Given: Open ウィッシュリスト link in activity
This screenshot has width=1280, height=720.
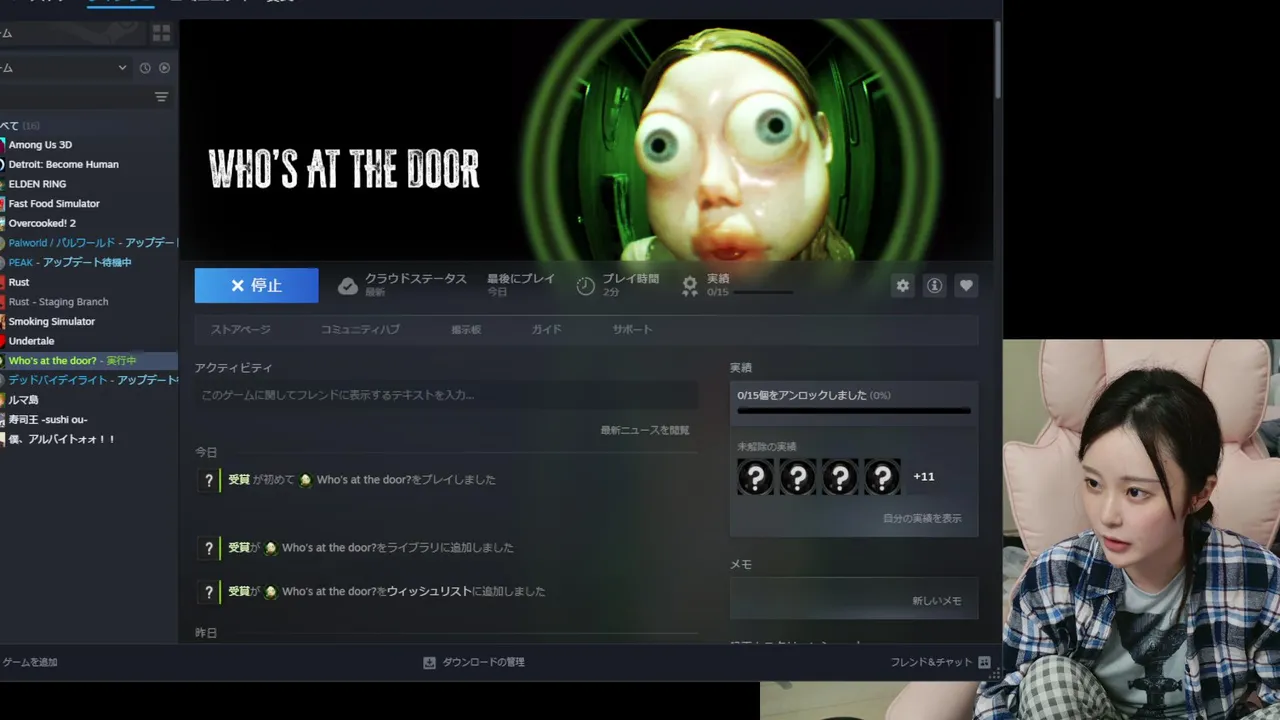Looking at the screenshot, I should [x=429, y=592].
